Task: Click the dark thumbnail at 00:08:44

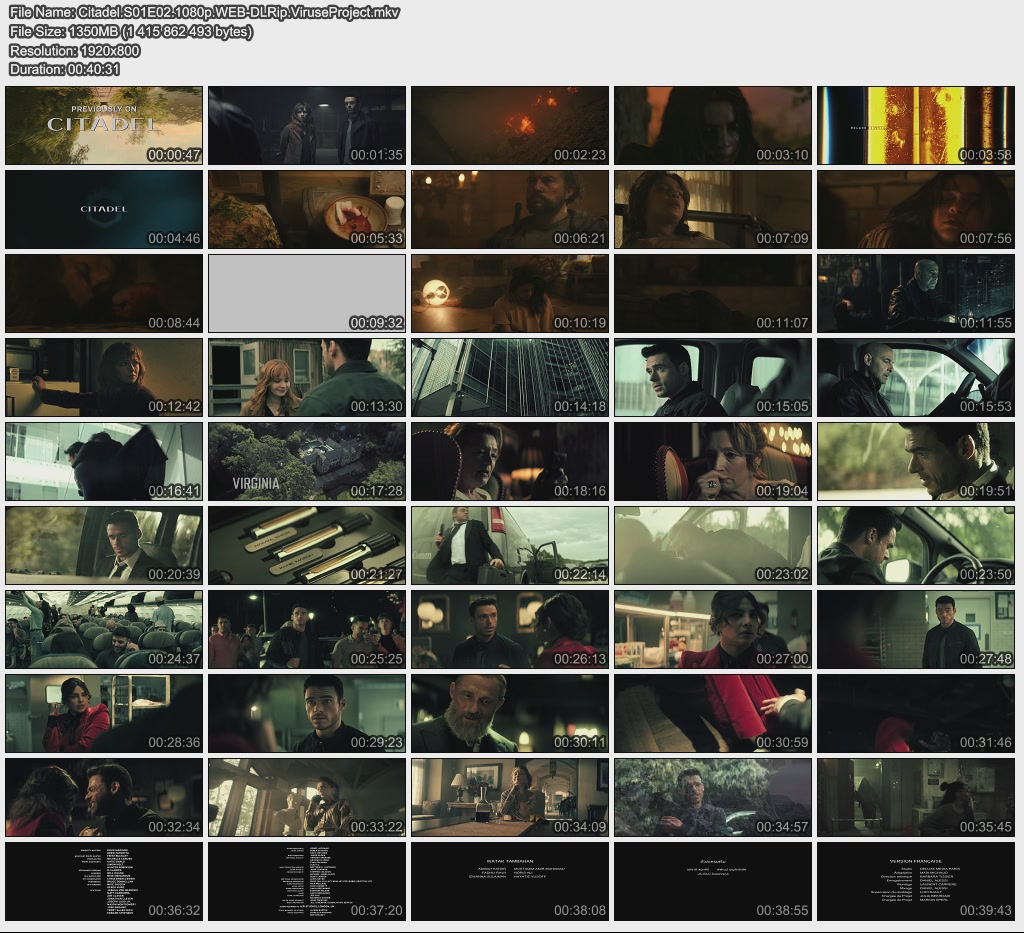Action: [x=104, y=294]
